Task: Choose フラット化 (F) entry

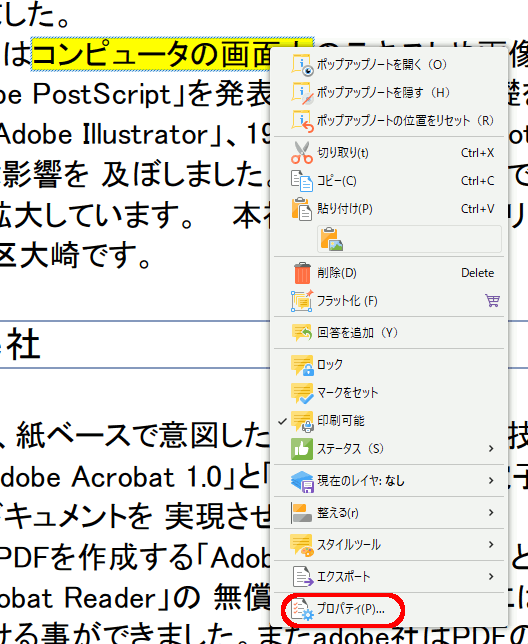Action: coord(388,301)
